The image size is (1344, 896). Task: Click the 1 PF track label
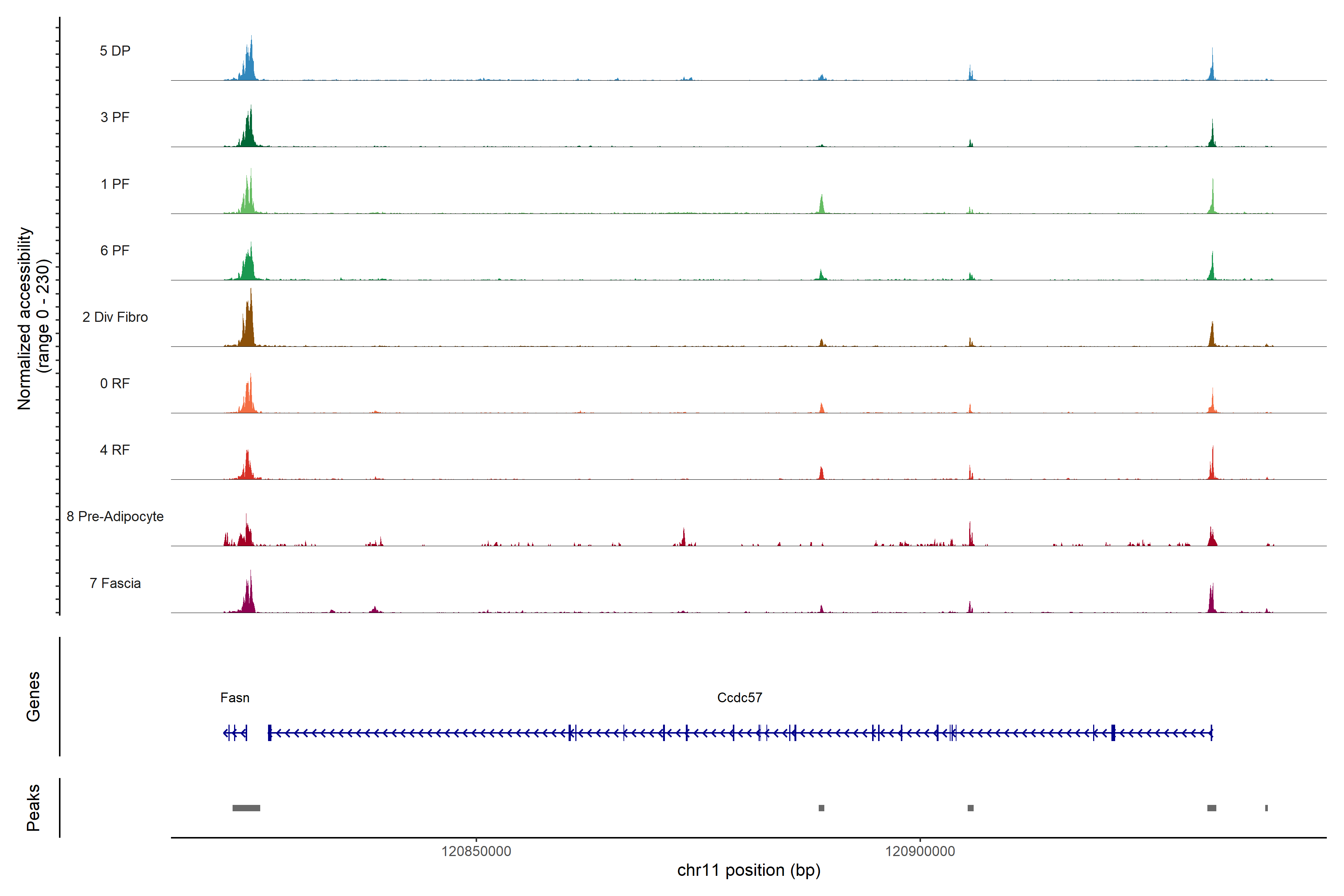115,184
